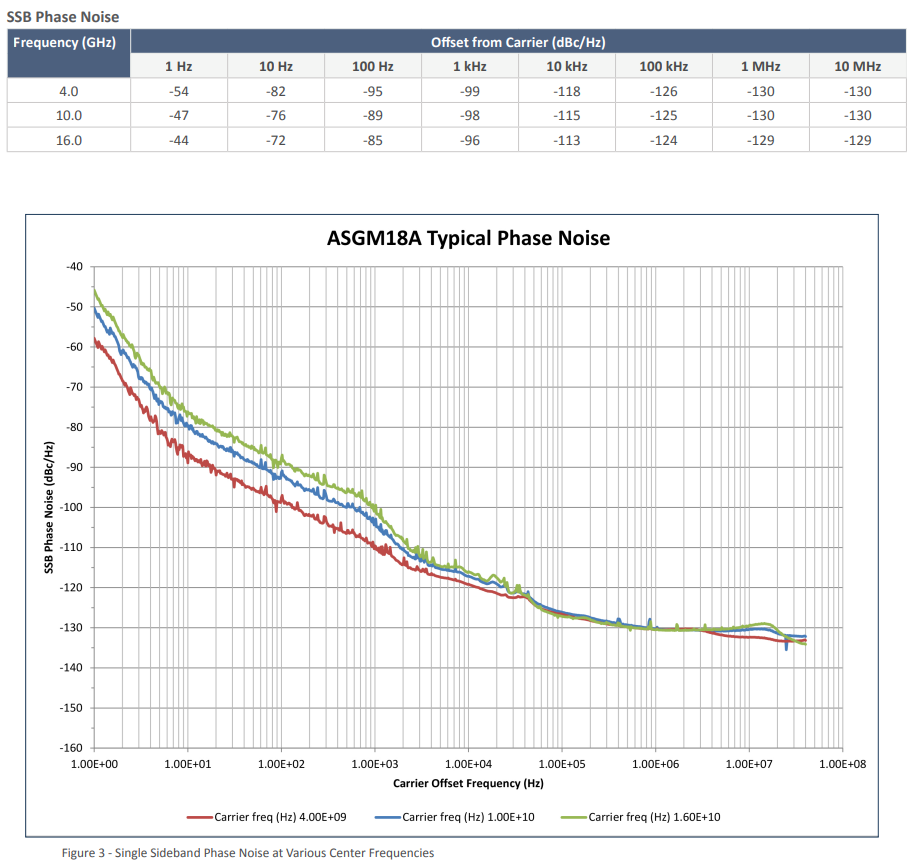Select the "-125" table cell
The height and width of the screenshot is (868, 915).
click(663, 116)
